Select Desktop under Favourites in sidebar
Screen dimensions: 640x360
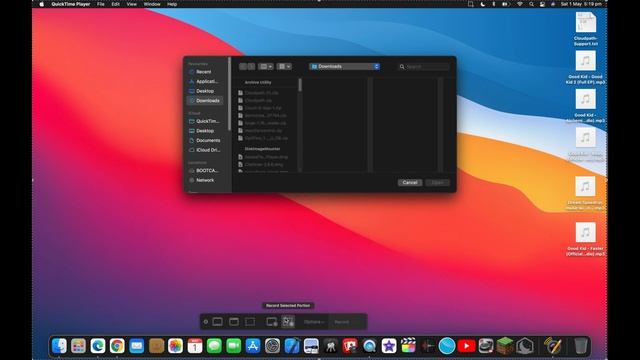[205, 91]
